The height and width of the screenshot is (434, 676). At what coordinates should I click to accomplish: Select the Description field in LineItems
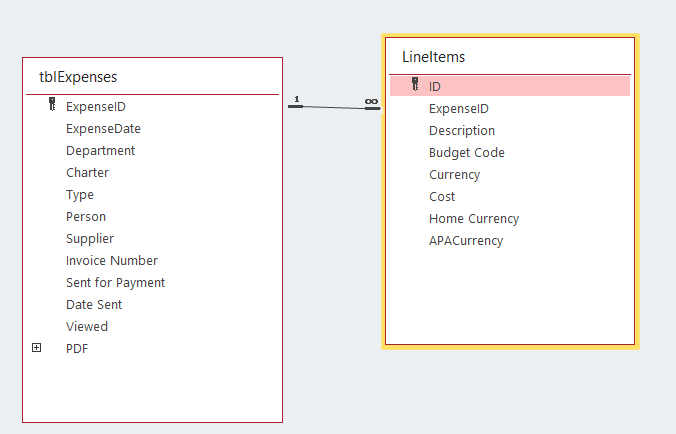(462, 130)
